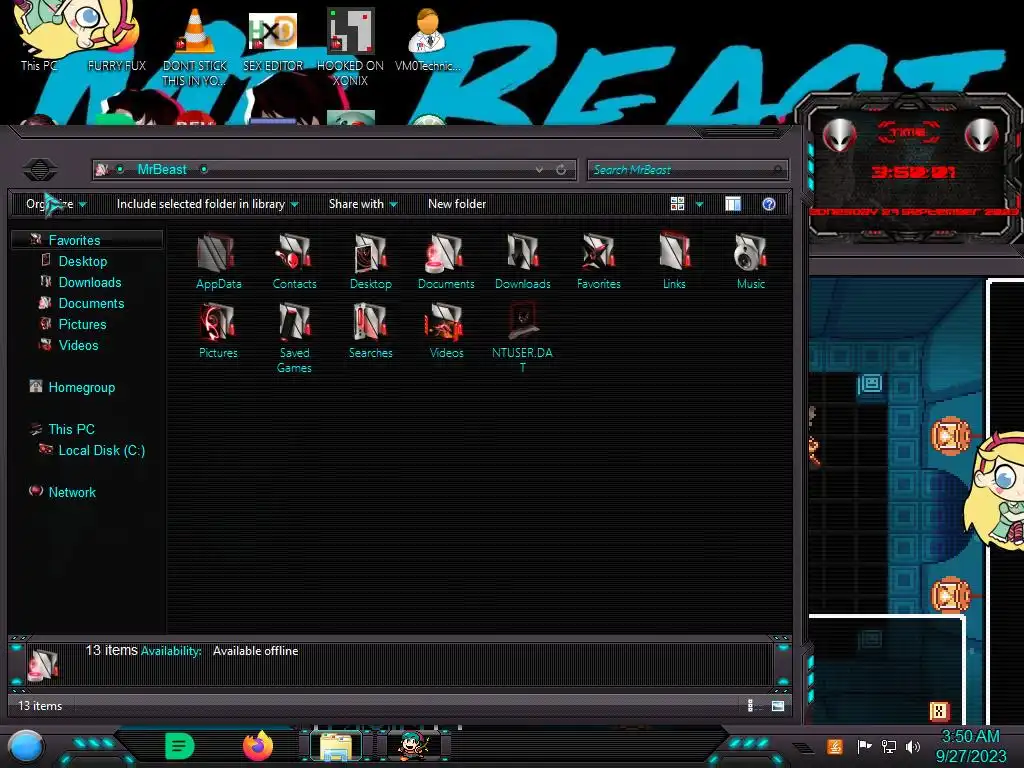Viewport: 1024px width, 768px height.
Task: Launch Firefox from the taskbar
Action: pos(258,746)
